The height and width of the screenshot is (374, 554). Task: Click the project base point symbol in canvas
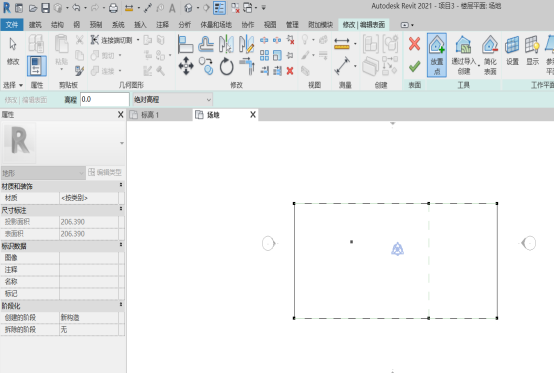tap(397, 249)
